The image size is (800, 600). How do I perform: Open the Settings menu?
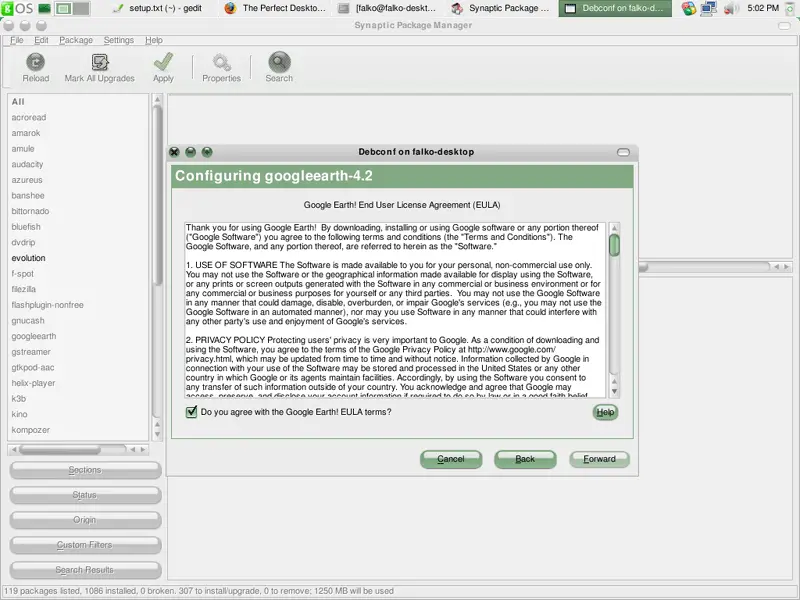(119, 40)
